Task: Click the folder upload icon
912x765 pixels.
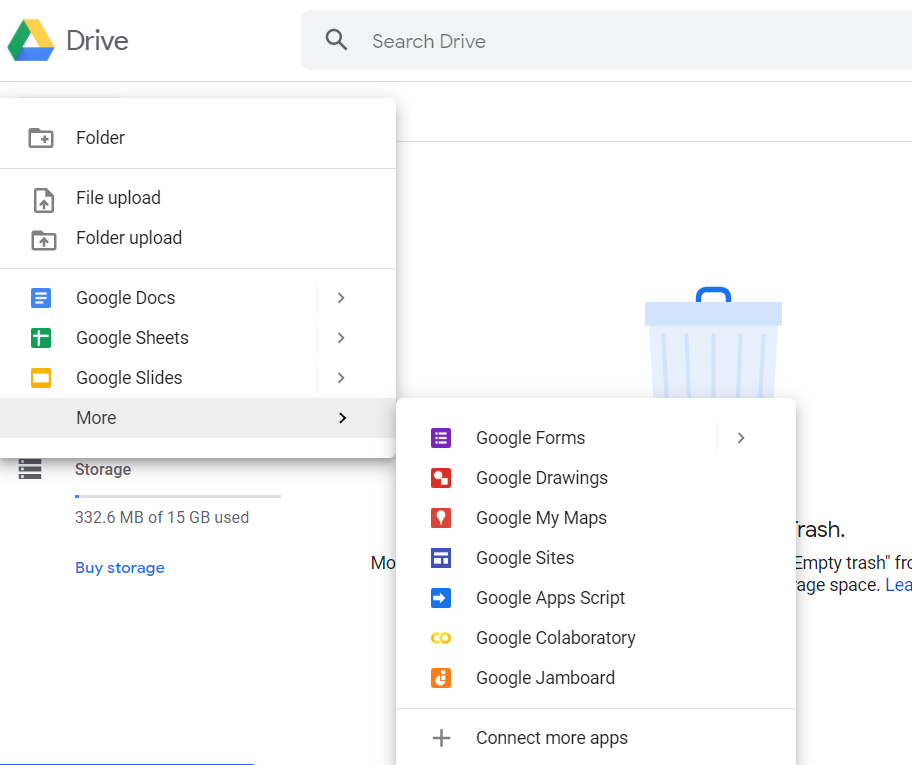Action: pos(44,240)
